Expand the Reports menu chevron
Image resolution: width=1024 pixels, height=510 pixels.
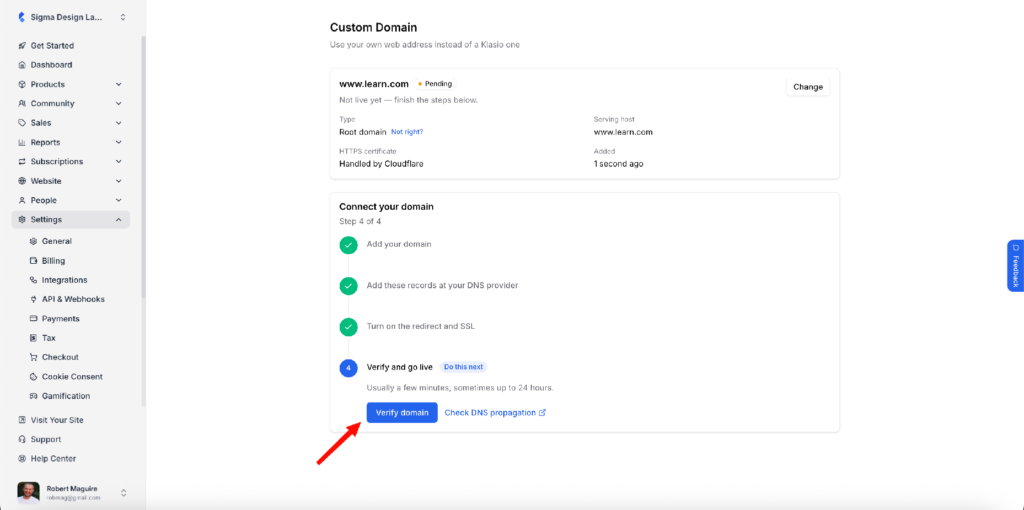point(118,142)
